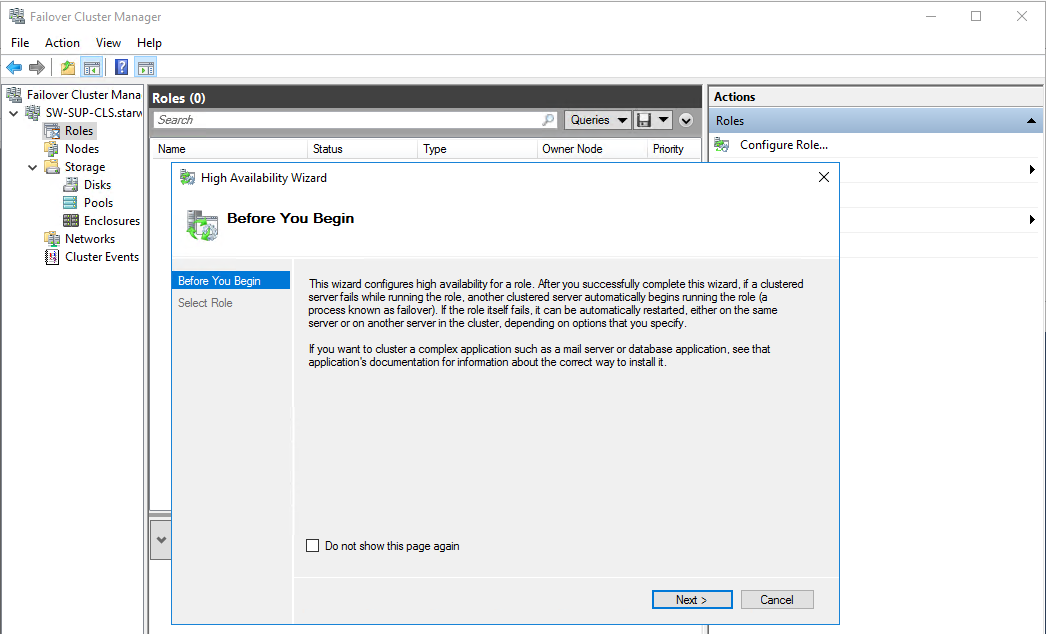Collapse the Storage tree node
Screen dimensions: 1046x634
[x=32, y=166]
